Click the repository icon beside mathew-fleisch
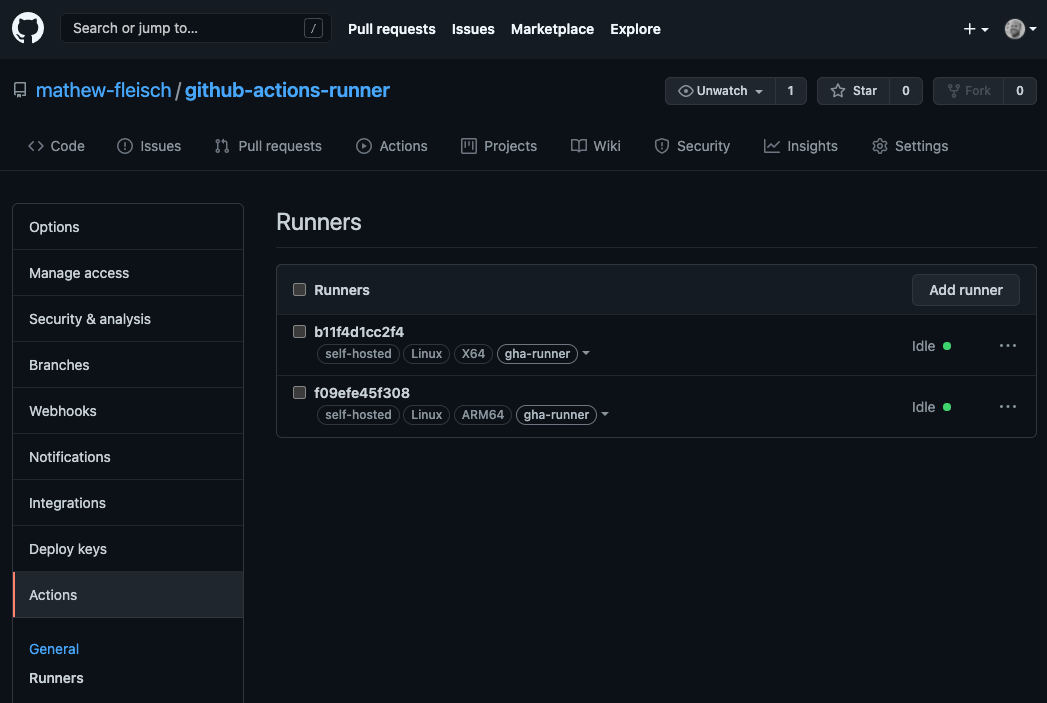Image resolution: width=1047 pixels, height=703 pixels. (20, 90)
